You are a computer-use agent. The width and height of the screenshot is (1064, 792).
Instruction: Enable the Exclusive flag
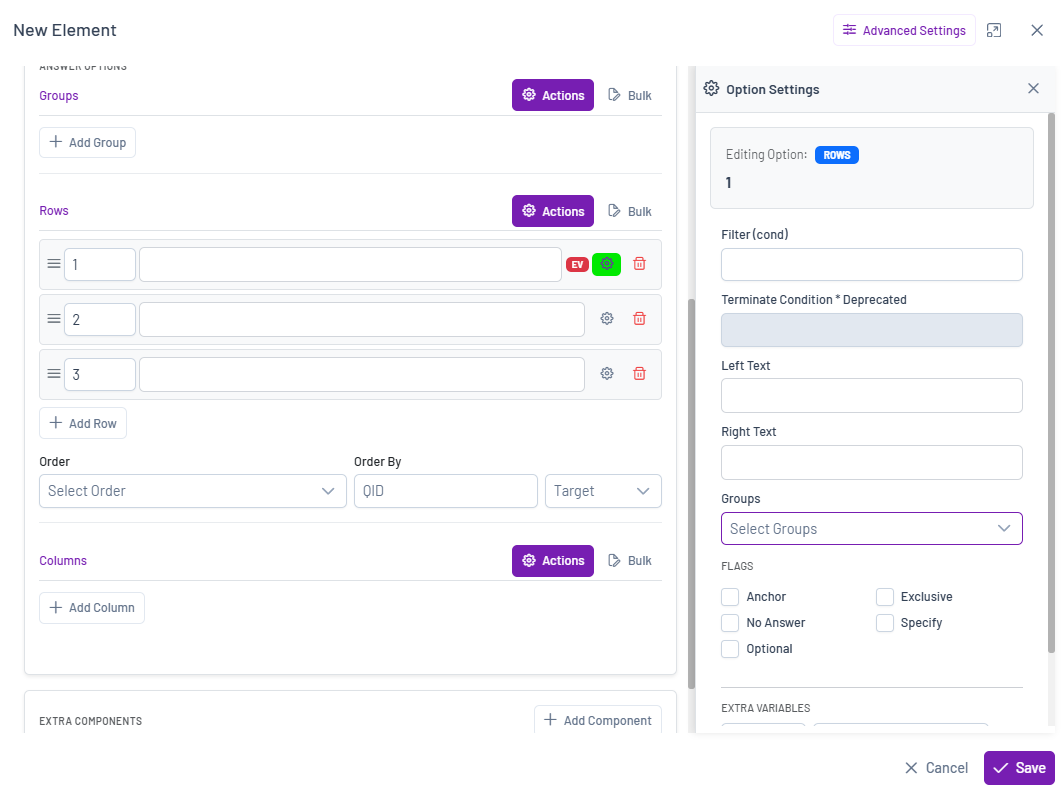tap(885, 597)
